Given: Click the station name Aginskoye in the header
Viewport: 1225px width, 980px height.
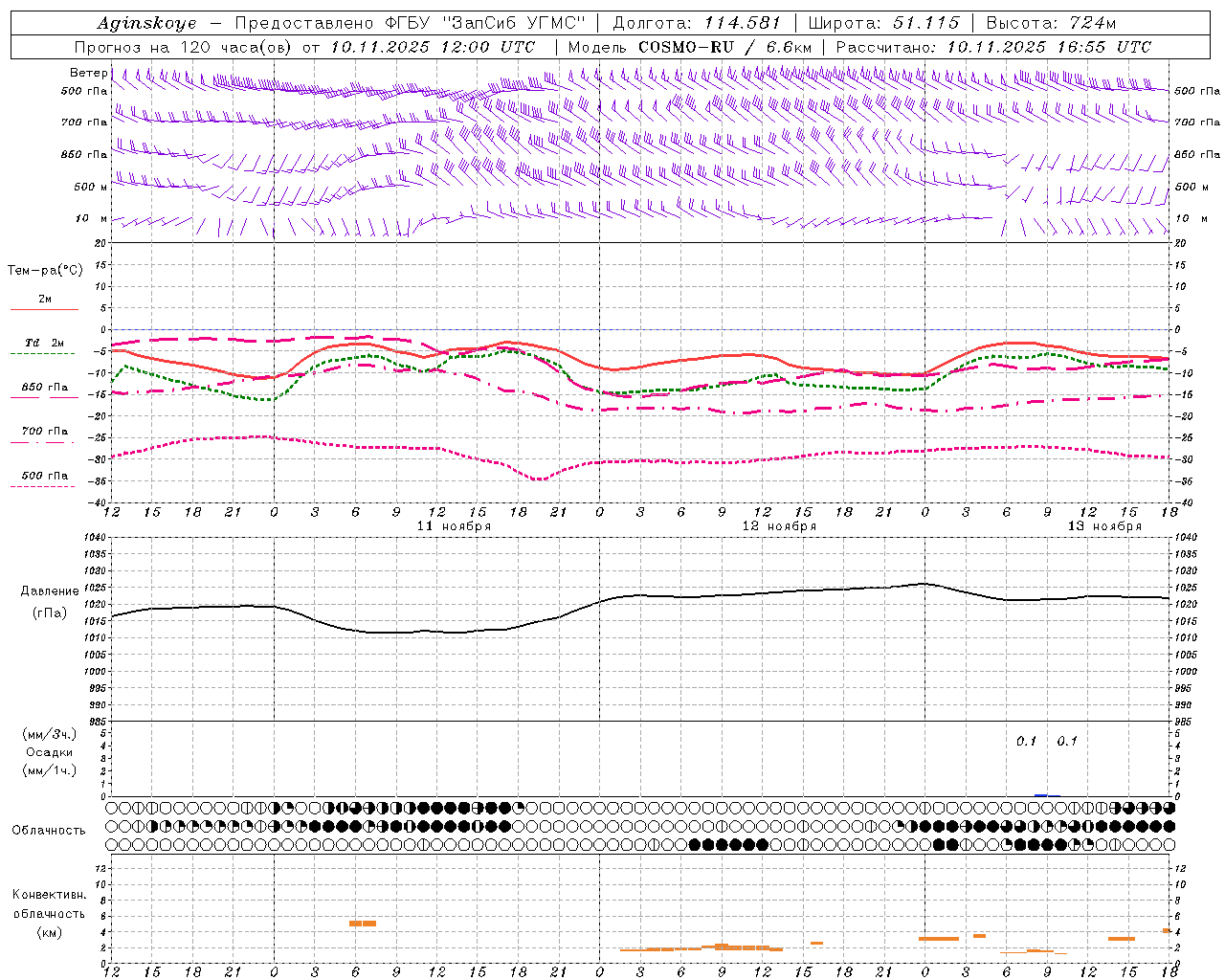Looking at the screenshot, I should [x=147, y=23].
